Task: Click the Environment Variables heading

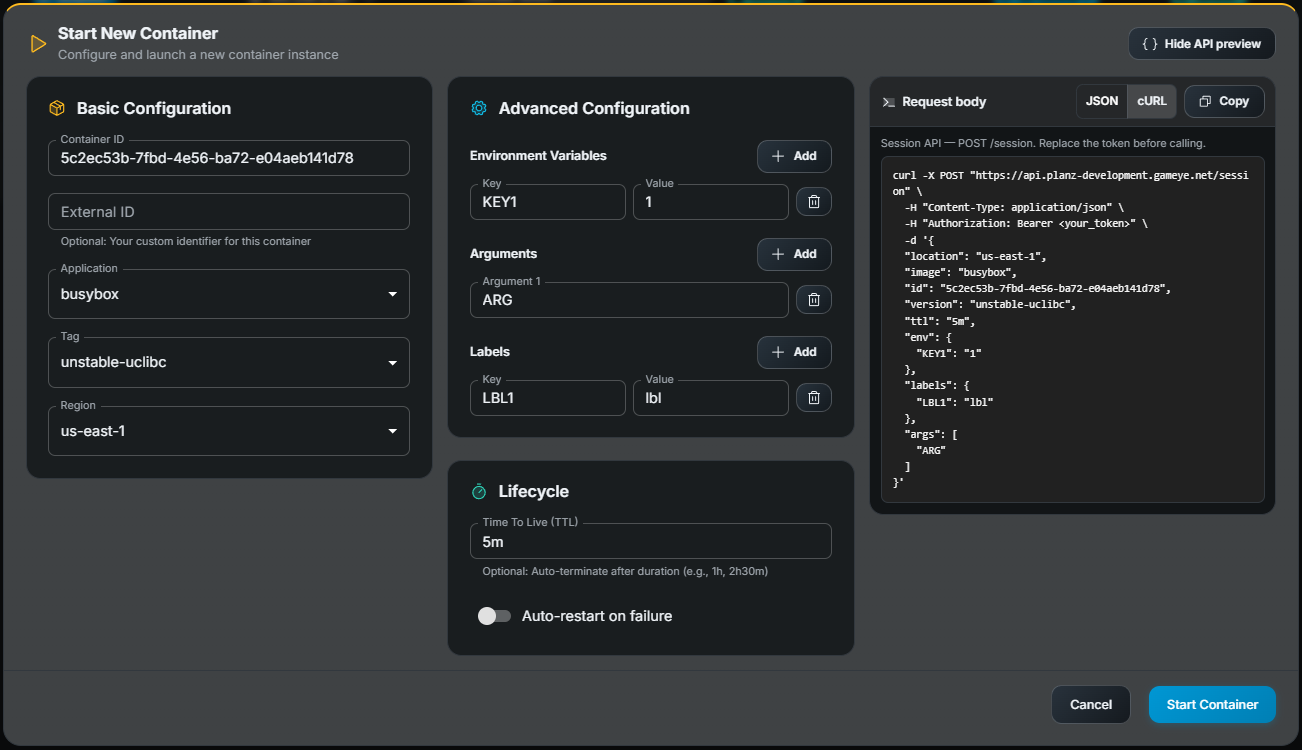Action: [538, 156]
